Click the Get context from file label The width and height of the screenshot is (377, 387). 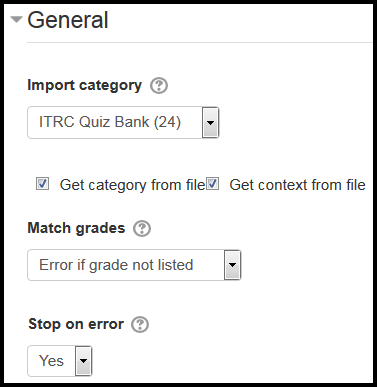click(x=297, y=185)
